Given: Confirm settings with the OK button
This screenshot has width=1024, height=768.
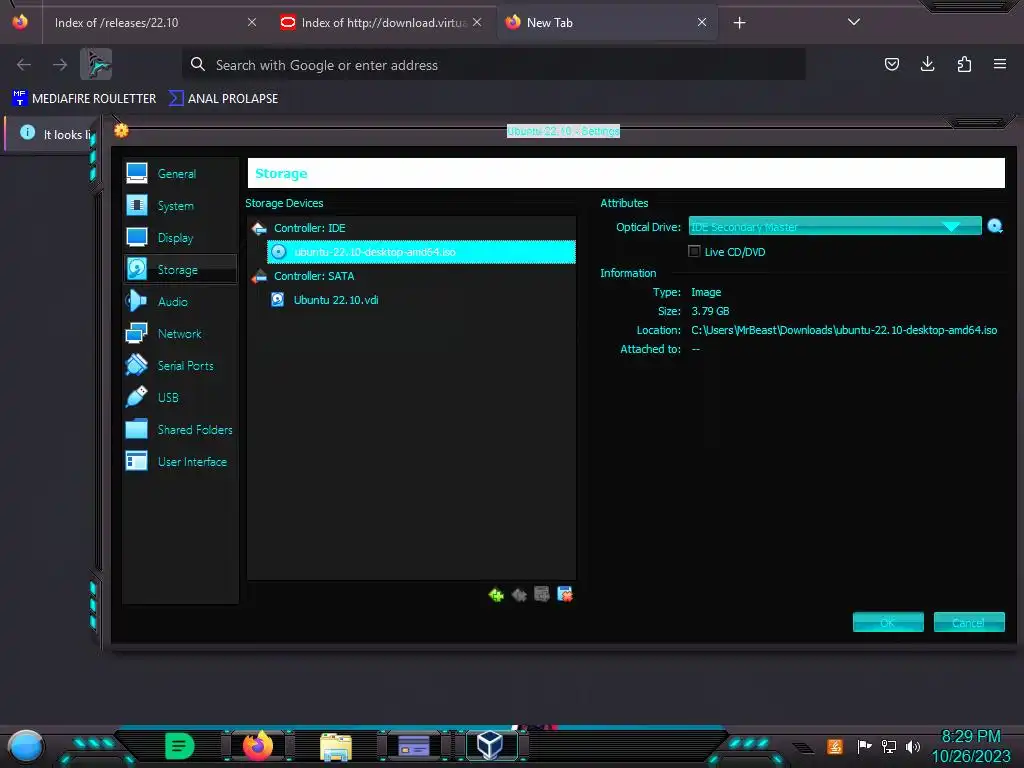Looking at the screenshot, I should [x=888, y=622].
